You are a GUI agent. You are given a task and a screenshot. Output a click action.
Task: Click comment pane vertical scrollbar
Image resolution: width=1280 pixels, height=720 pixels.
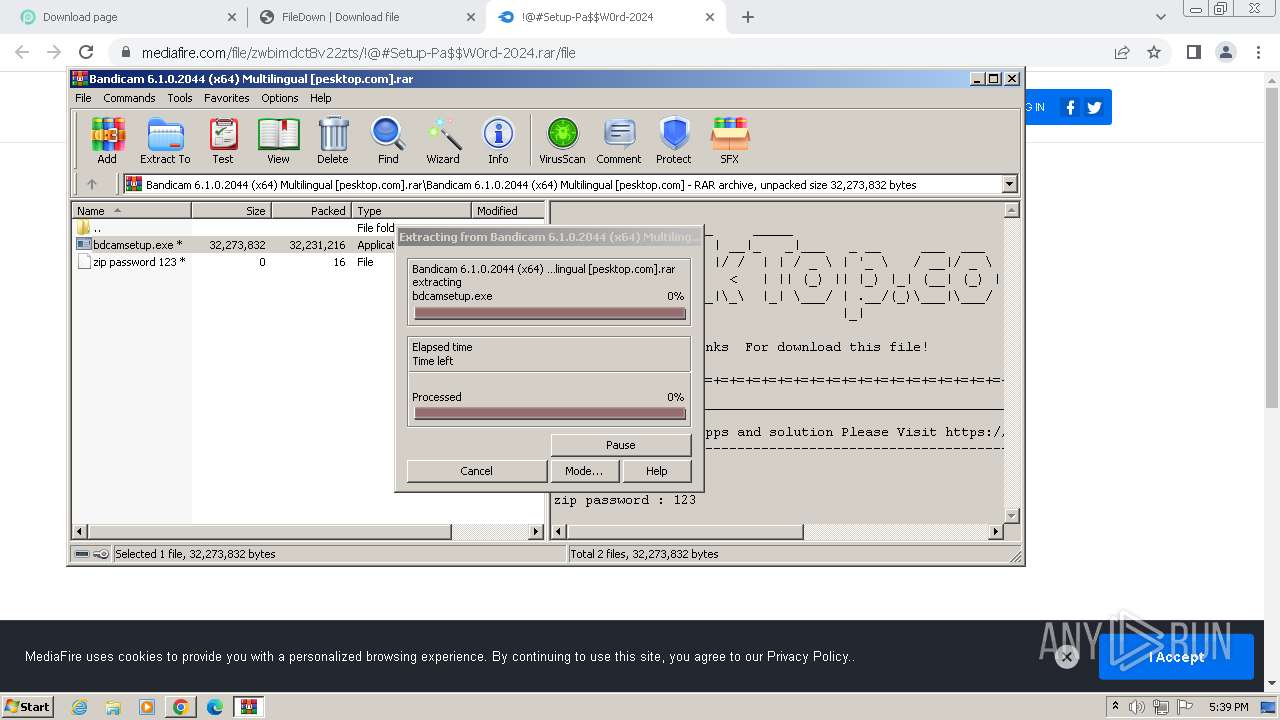[x=1011, y=362]
